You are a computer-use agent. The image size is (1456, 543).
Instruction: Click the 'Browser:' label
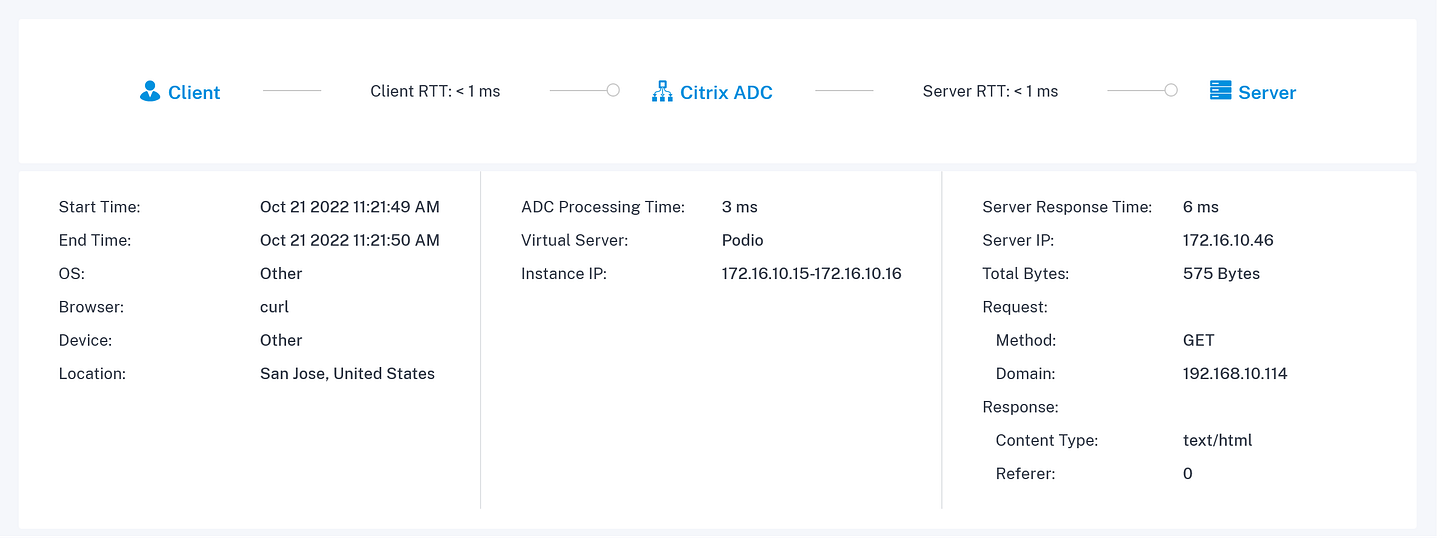[91, 307]
